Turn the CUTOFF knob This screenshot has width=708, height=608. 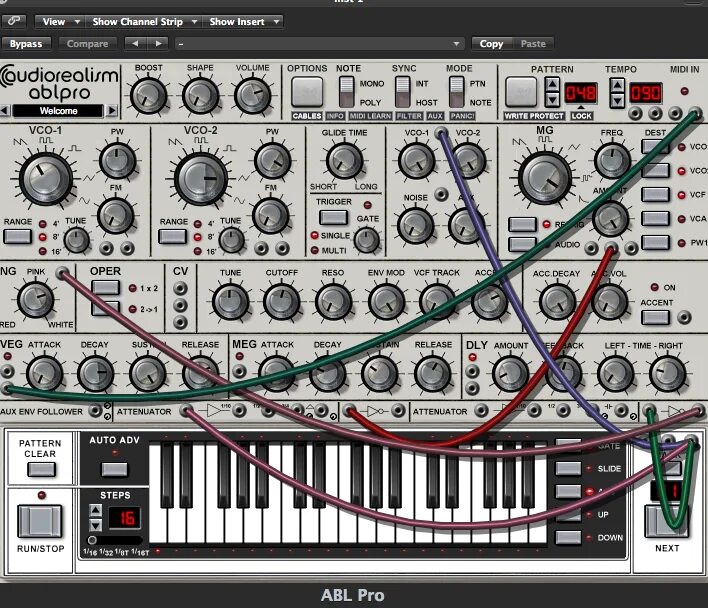281,302
